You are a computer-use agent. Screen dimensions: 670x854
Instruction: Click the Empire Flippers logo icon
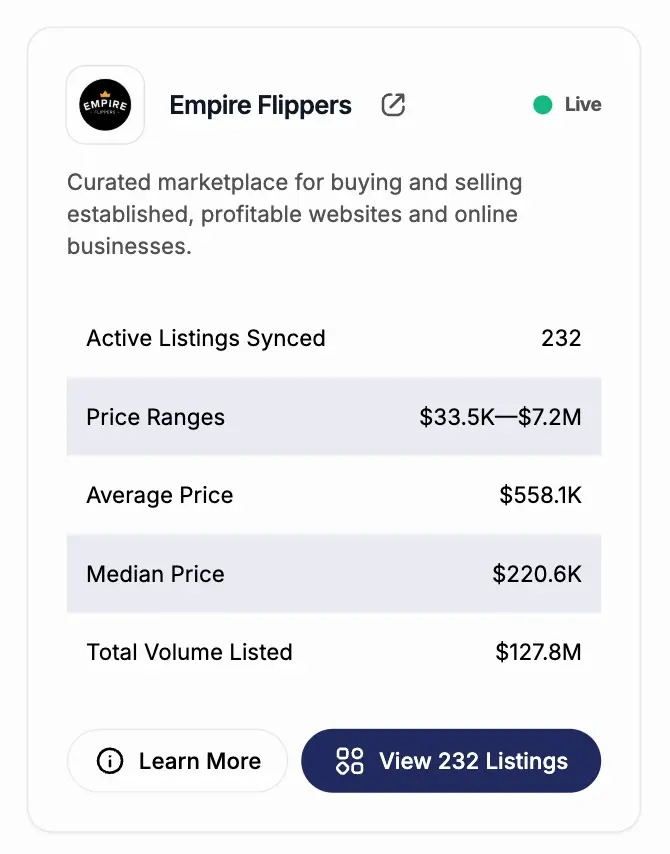tap(105, 104)
